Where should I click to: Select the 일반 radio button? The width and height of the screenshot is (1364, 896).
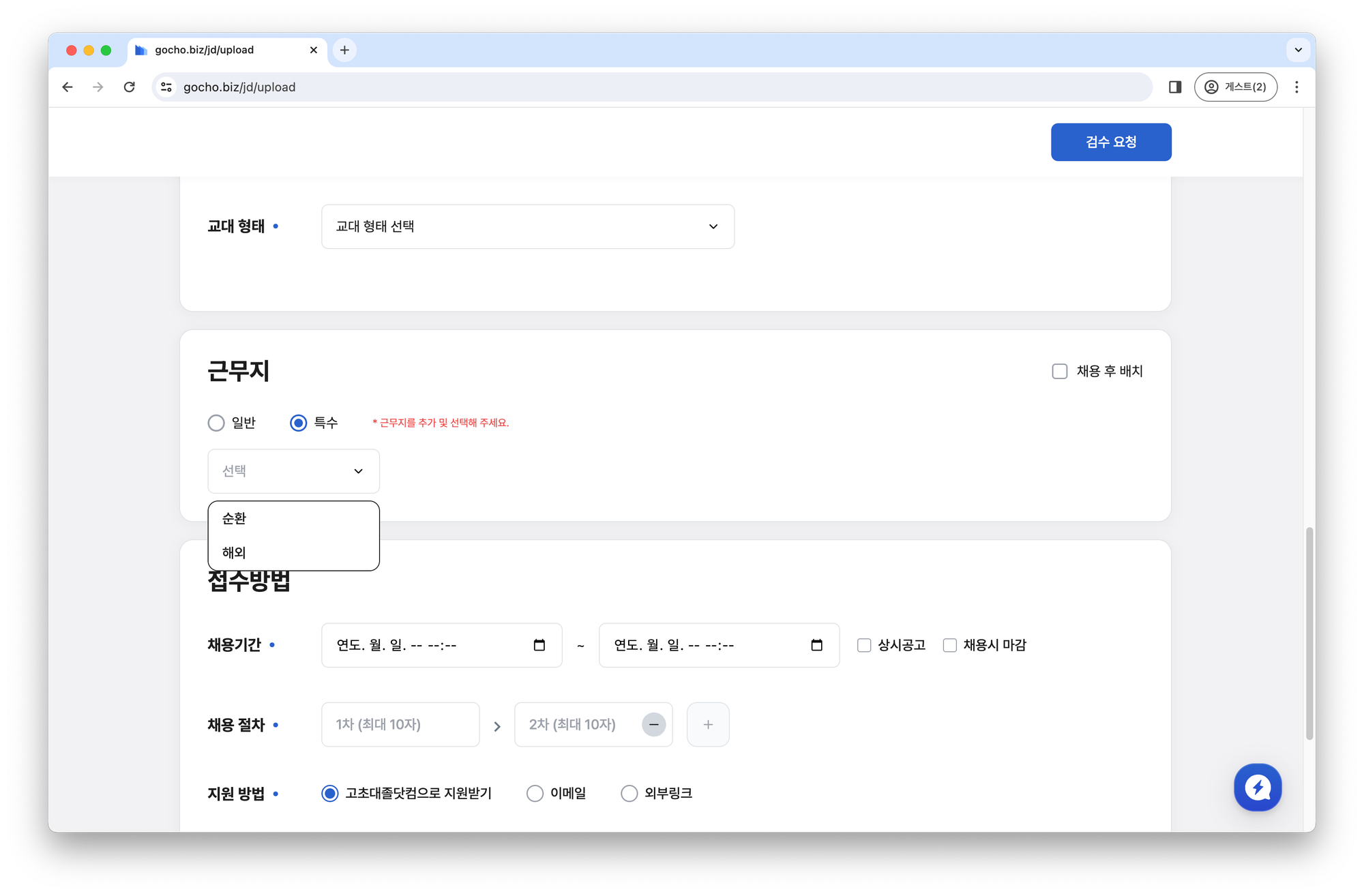216,423
